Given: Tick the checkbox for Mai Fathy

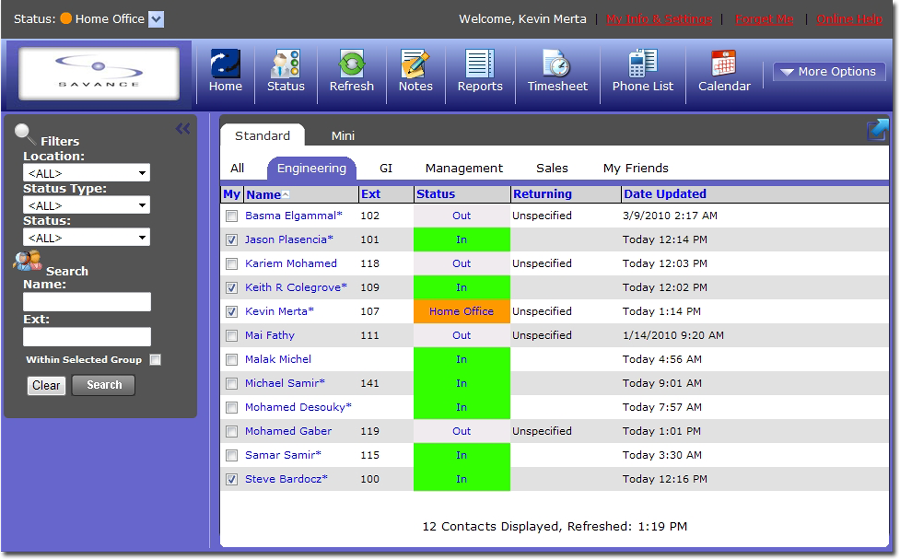Looking at the screenshot, I should click(232, 336).
